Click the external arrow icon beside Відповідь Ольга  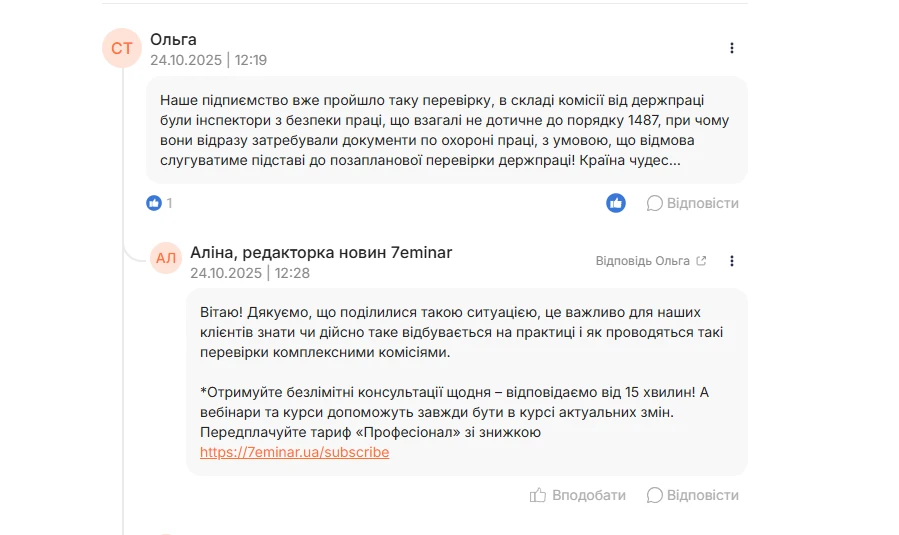[701, 261]
